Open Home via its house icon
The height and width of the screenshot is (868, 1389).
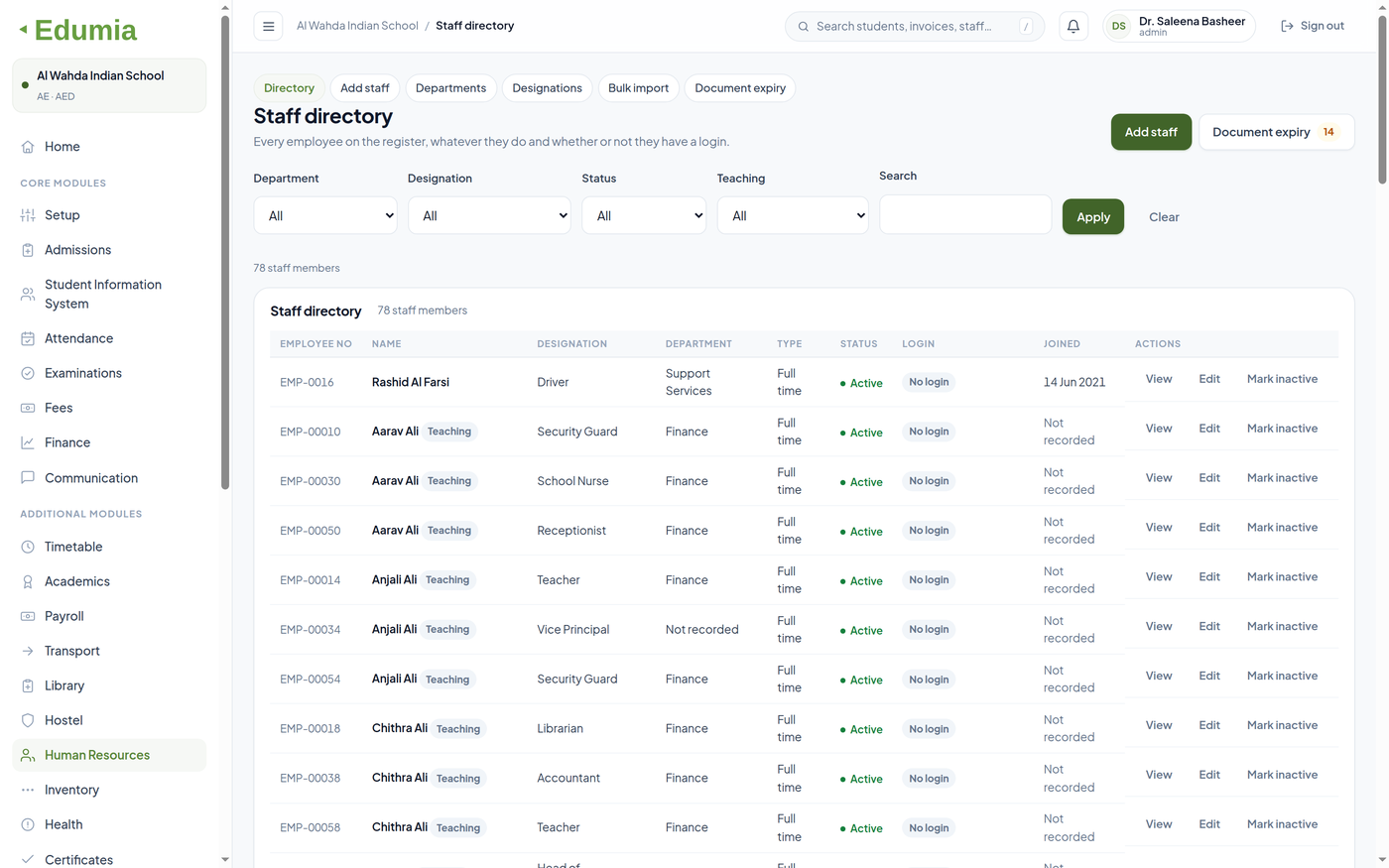28,147
